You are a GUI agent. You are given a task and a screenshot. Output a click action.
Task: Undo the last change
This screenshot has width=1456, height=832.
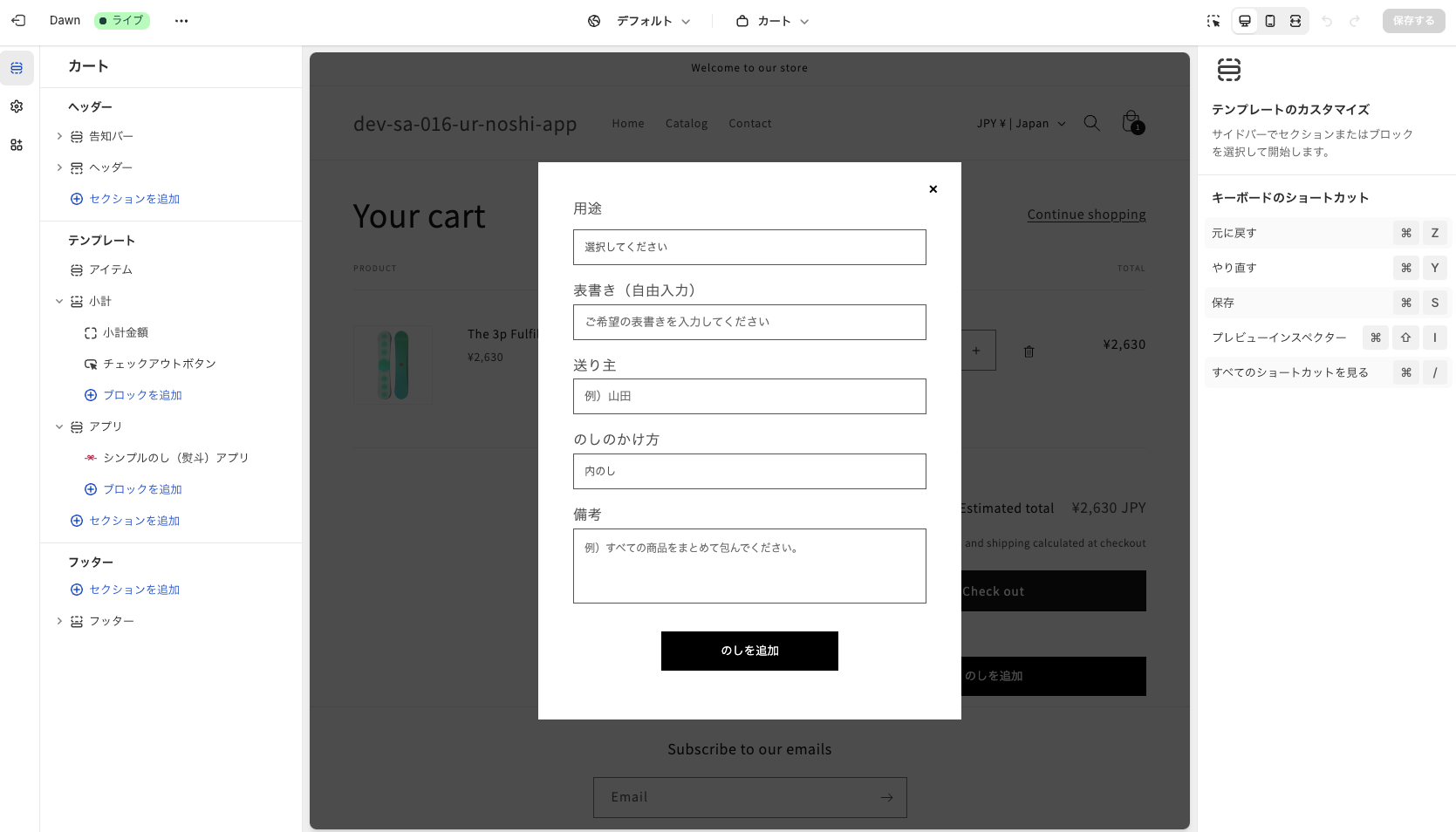pyautogui.click(x=1327, y=20)
